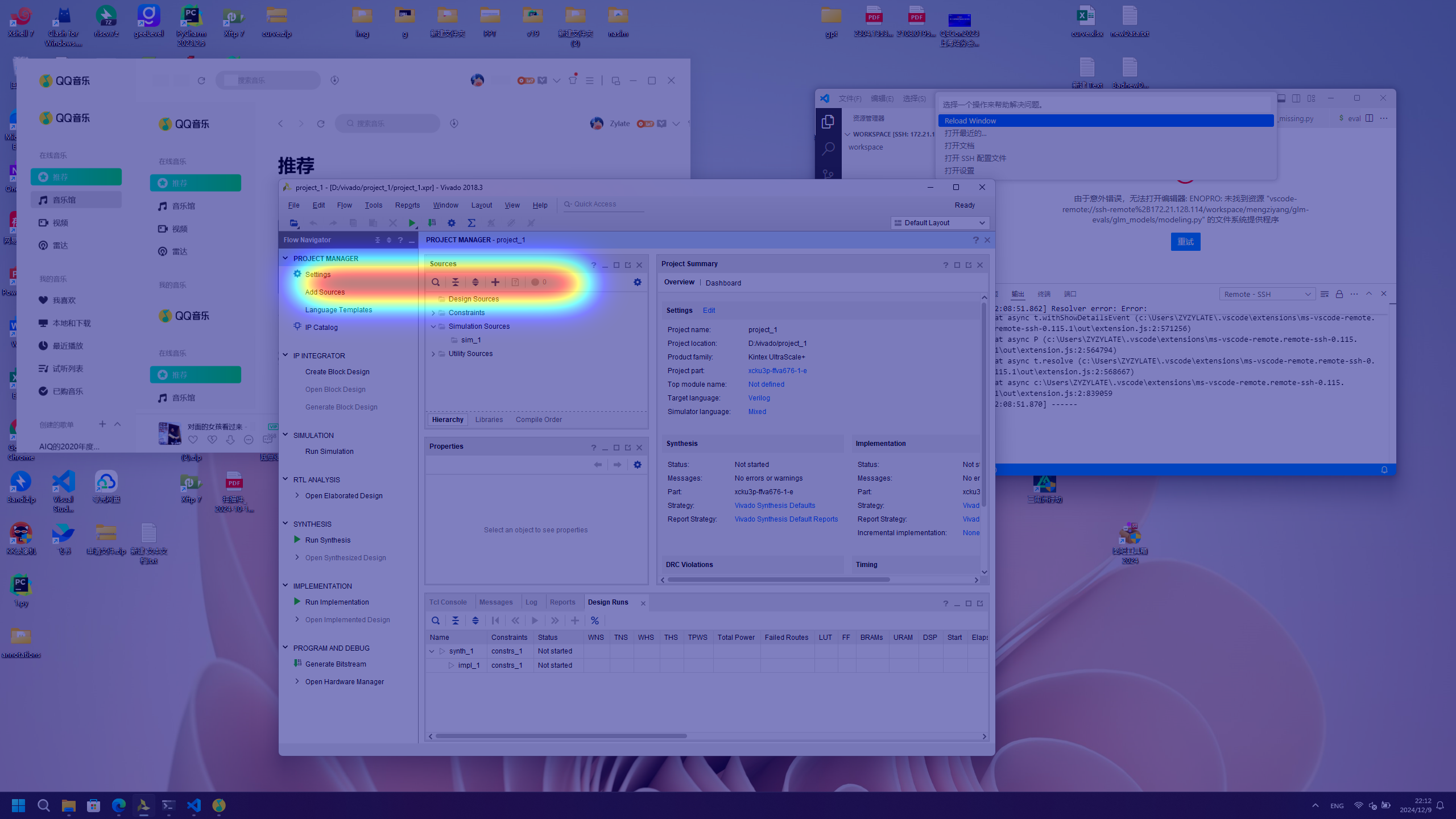Screen dimensions: 1456x819
Task: Click xcku3p-ffva676-1-e project part link
Action: [x=777, y=371]
